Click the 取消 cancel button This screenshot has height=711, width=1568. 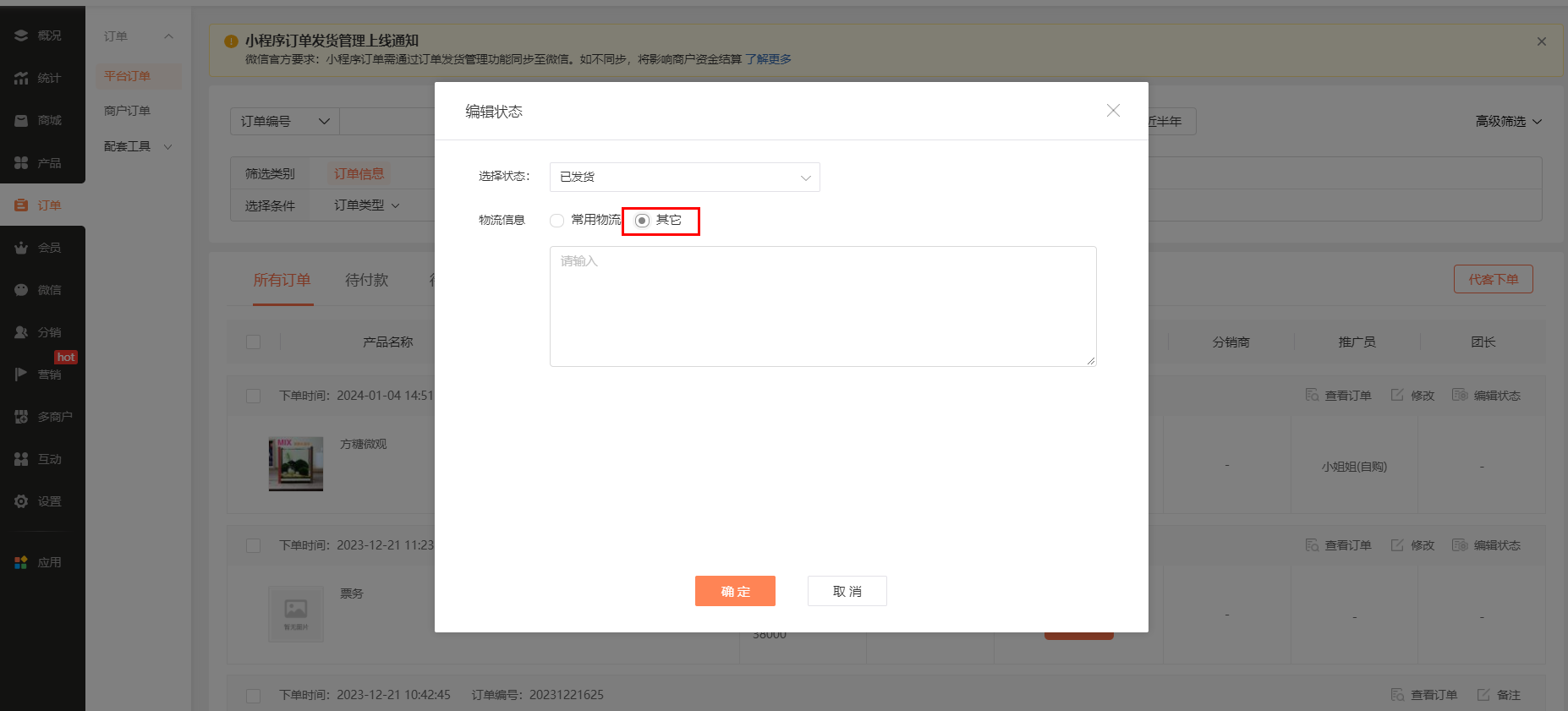coord(847,591)
